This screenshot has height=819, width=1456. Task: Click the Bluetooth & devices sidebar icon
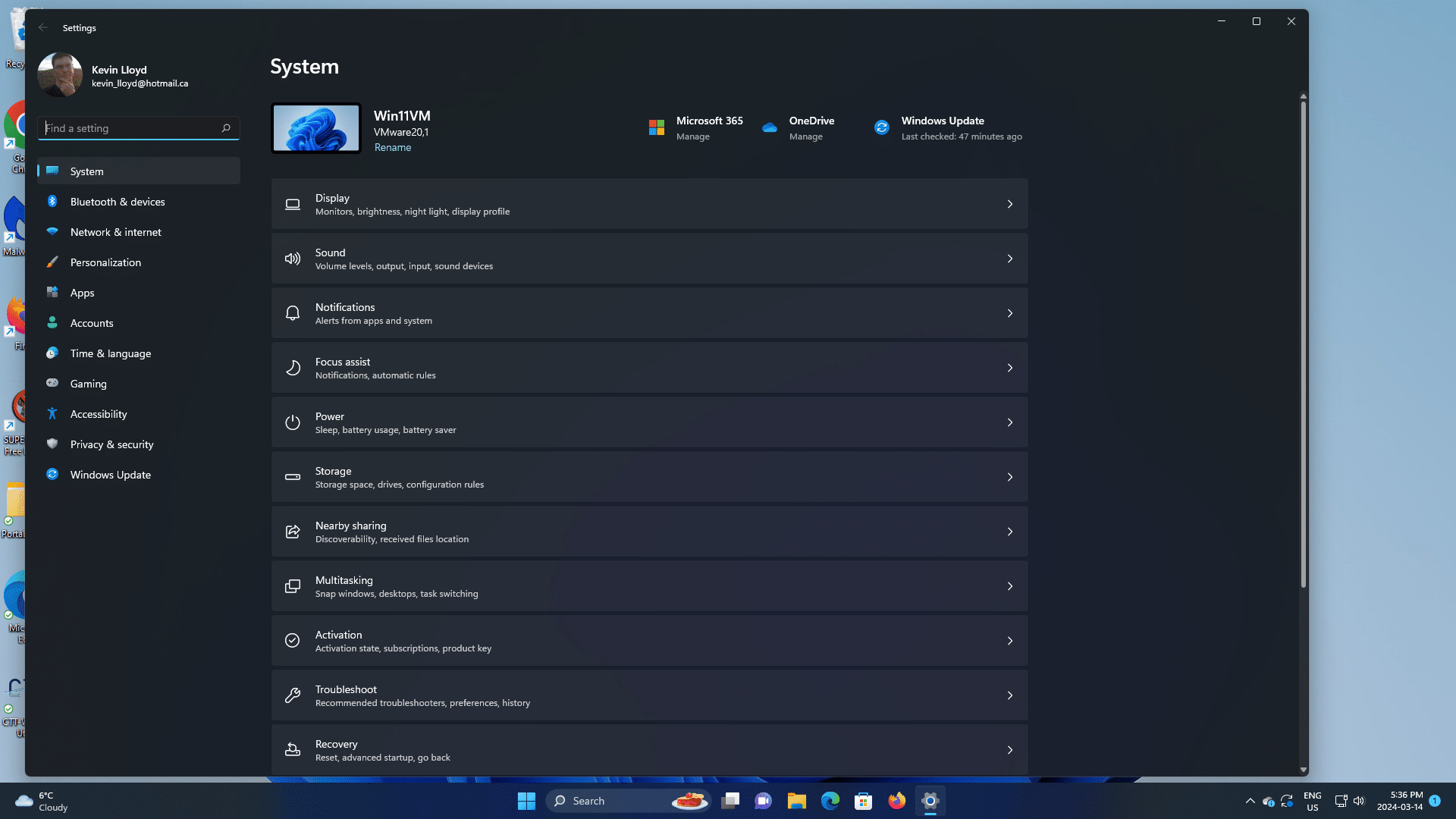[x=52, y=202]
